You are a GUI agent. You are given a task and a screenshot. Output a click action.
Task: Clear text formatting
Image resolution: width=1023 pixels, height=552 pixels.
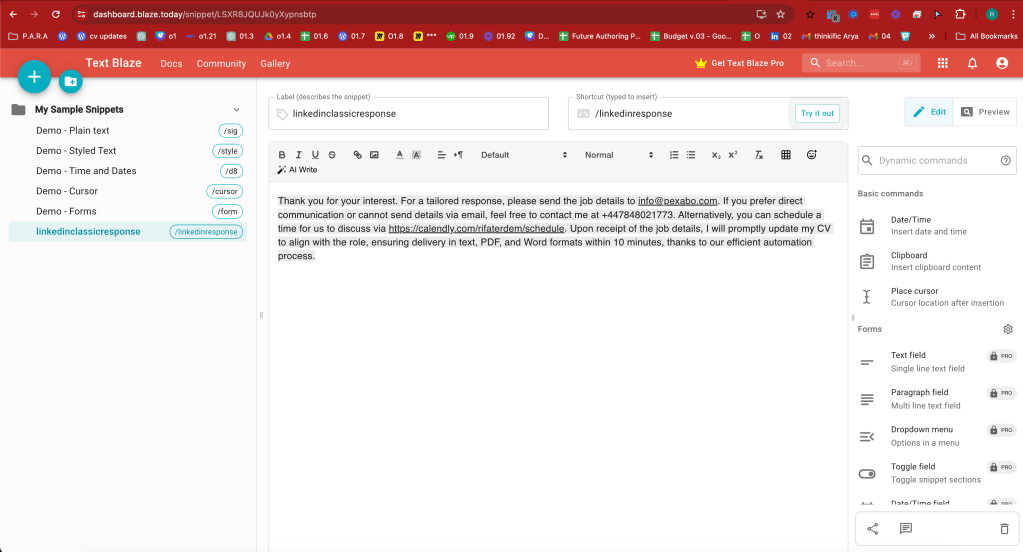[x=759, y=155]
